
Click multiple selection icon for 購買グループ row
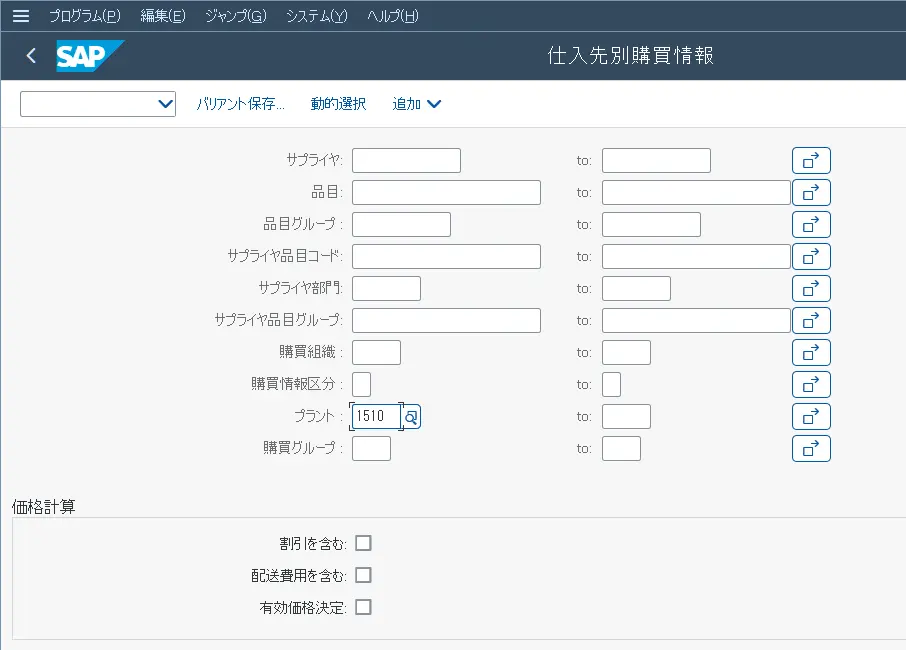[811, 449]
